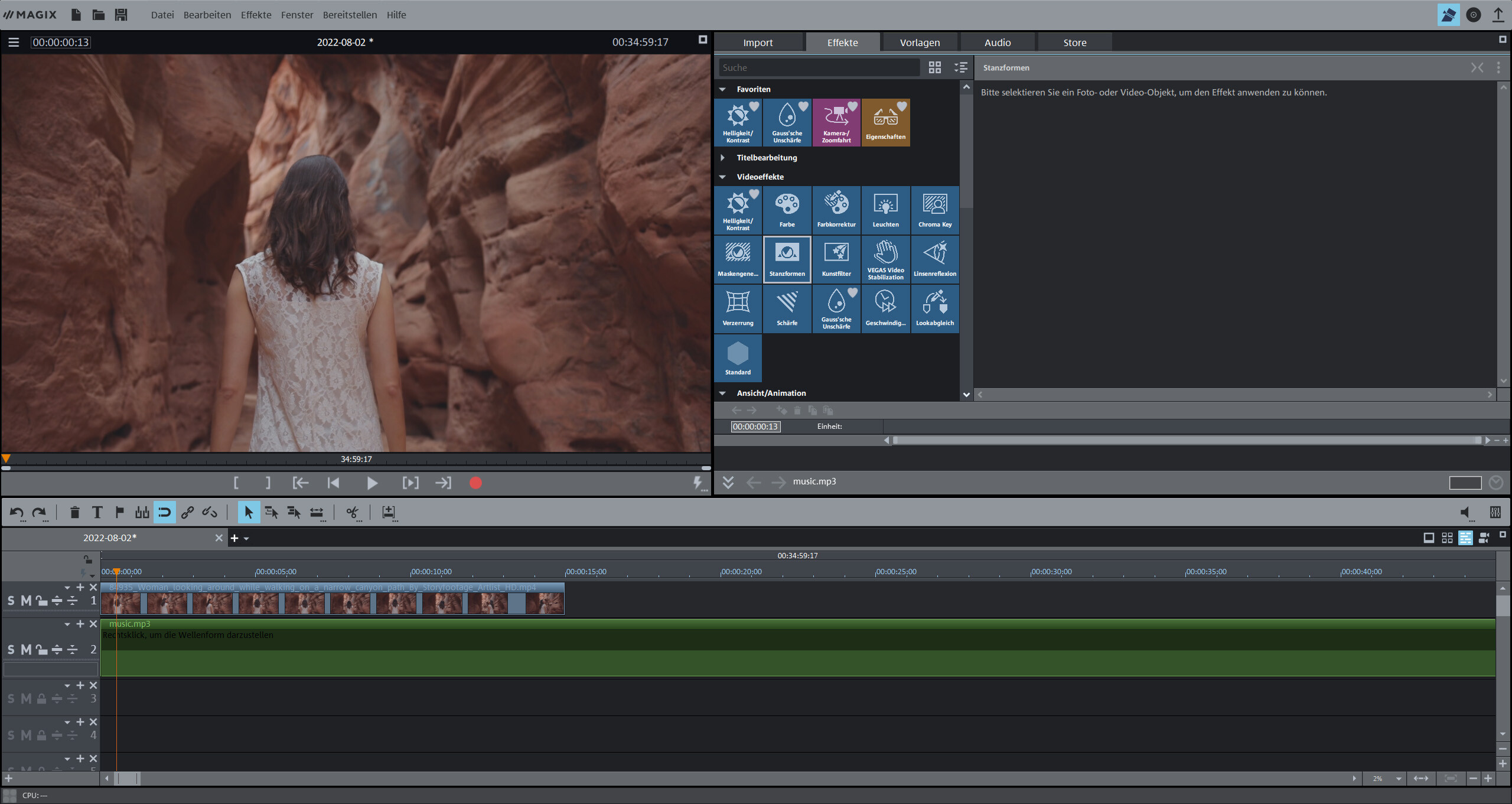This screenshot has width=1512, height=804.
Task: Open the VEGAS Video Stabilization effect
Action: [x=885, y=259]
